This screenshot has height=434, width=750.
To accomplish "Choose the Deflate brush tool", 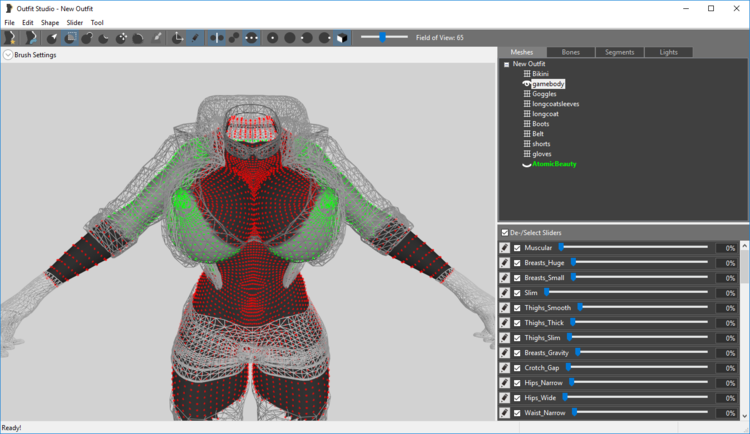I will pos(104,38).
